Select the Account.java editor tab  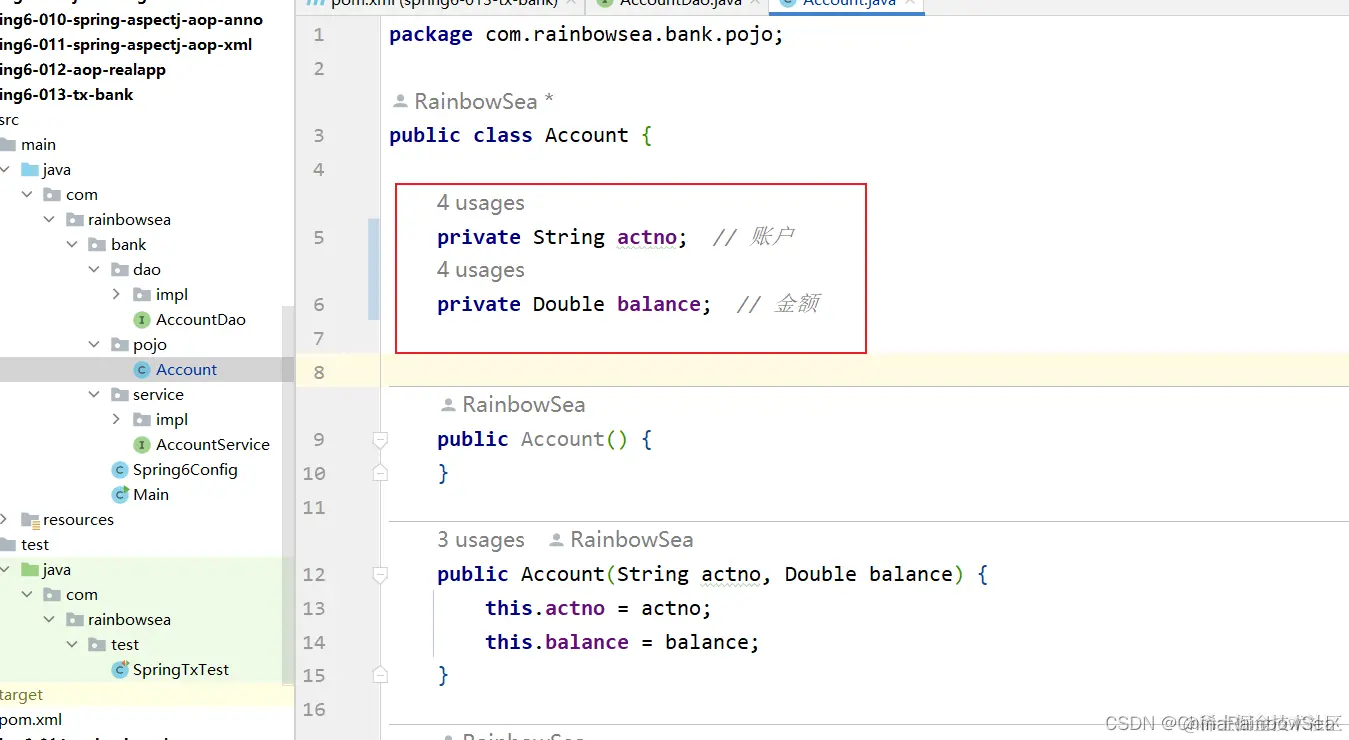846,4
